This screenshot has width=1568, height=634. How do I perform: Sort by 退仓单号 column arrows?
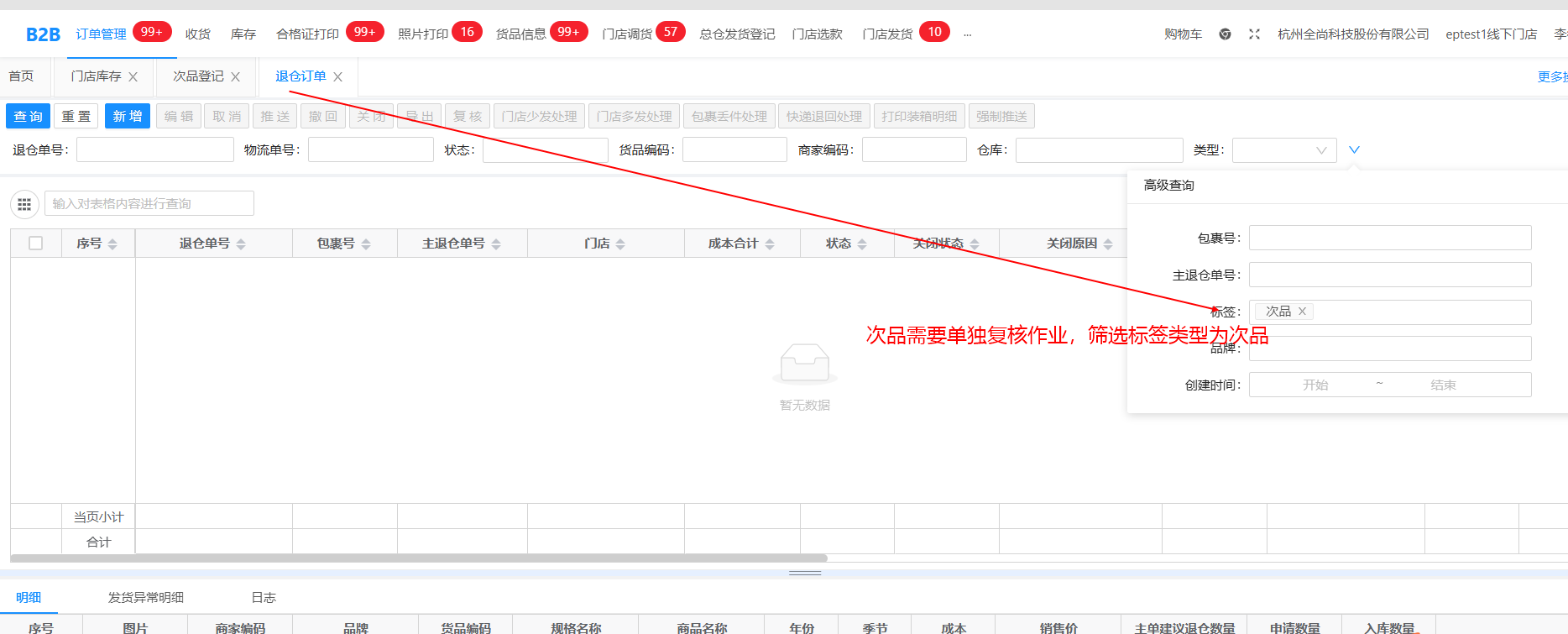pyautogui.click(x=241, y=244)
